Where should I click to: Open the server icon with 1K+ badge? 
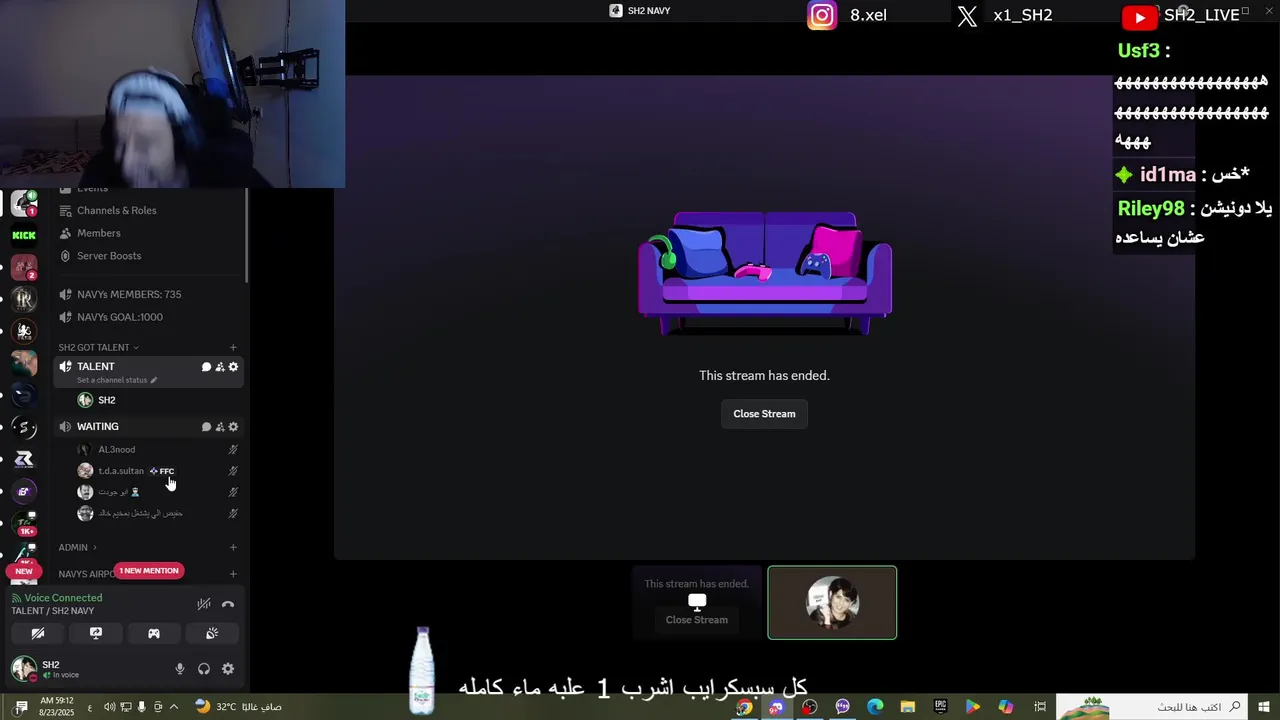coord(24,523)
